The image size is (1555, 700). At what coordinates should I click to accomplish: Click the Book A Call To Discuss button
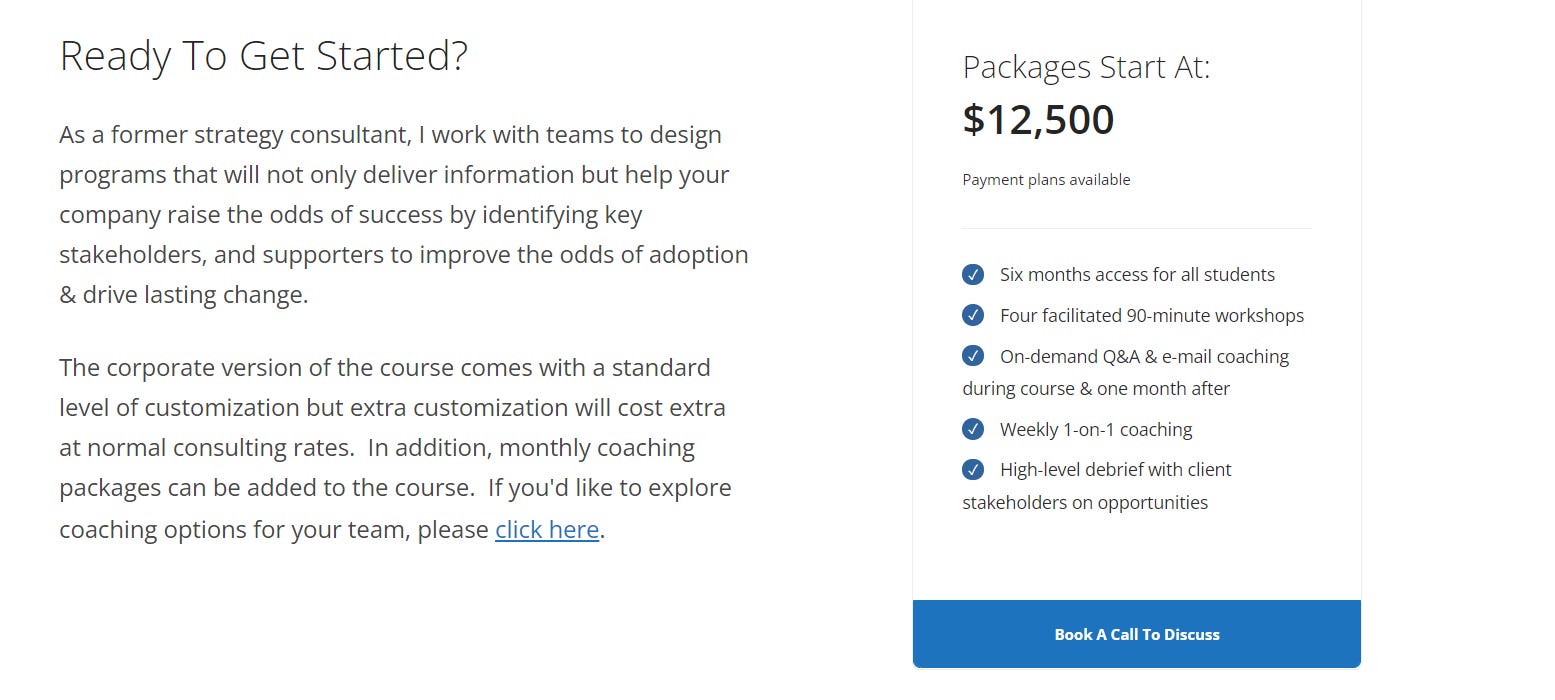(1137, 634)
